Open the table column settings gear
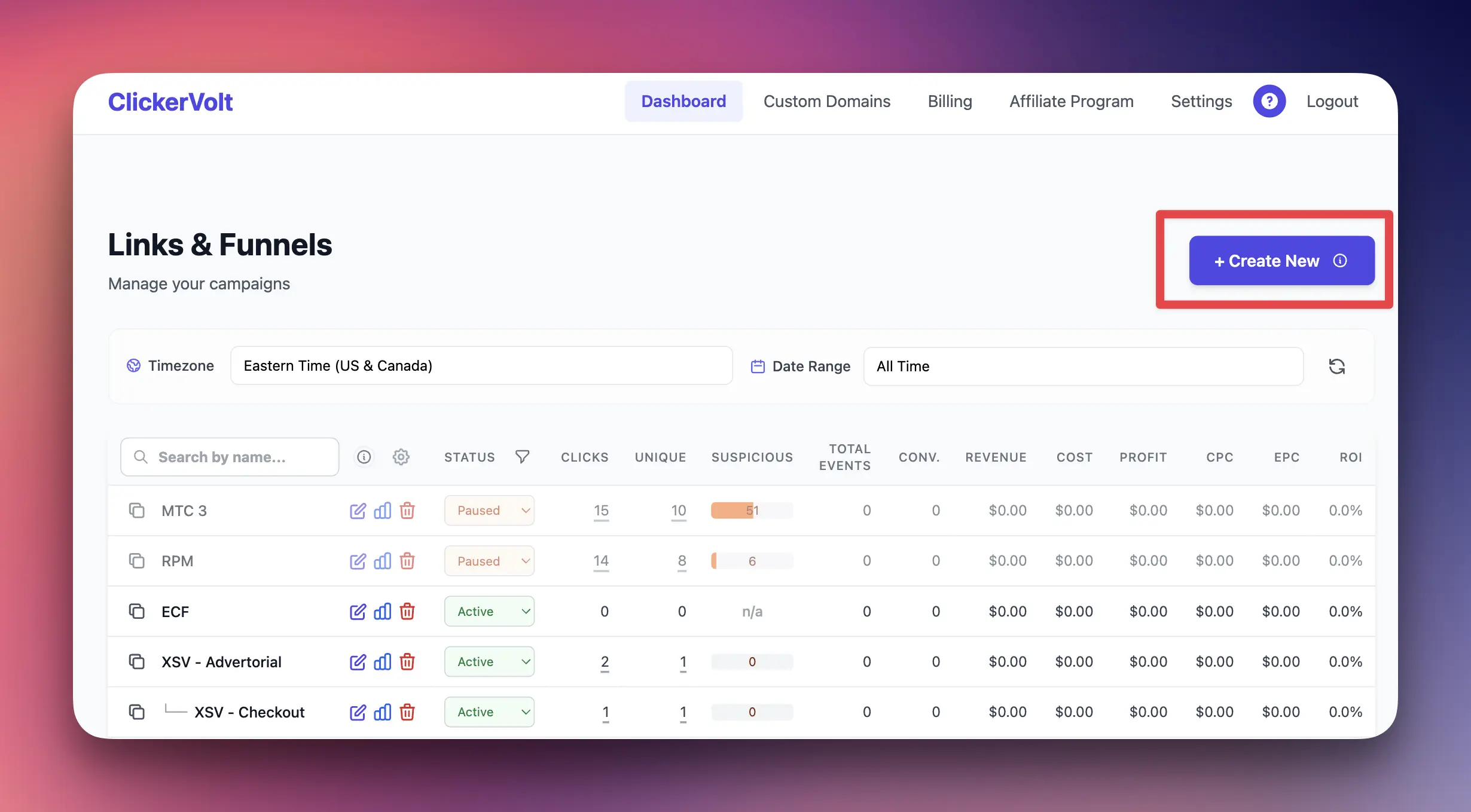 point(401,457)
